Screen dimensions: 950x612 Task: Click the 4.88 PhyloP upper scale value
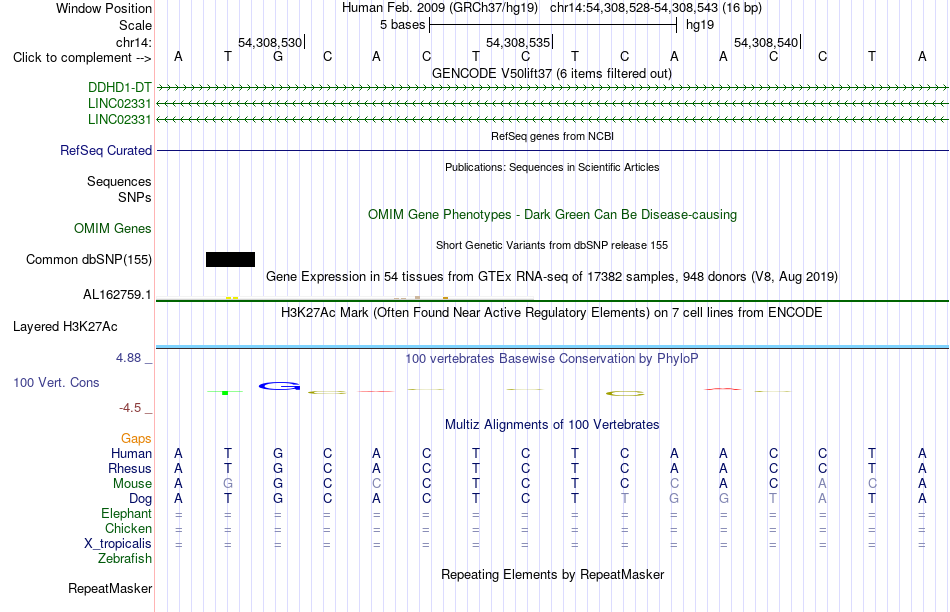pos(128,358)
